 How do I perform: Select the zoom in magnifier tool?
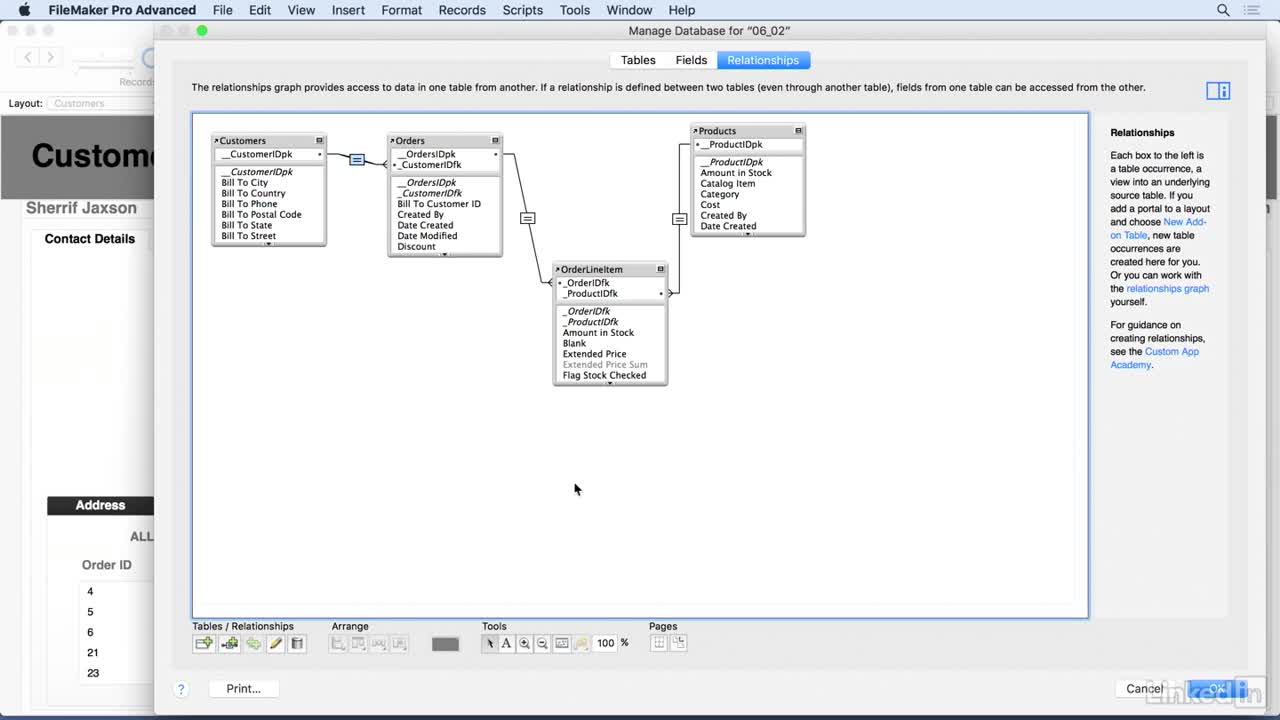coord(525,644)
